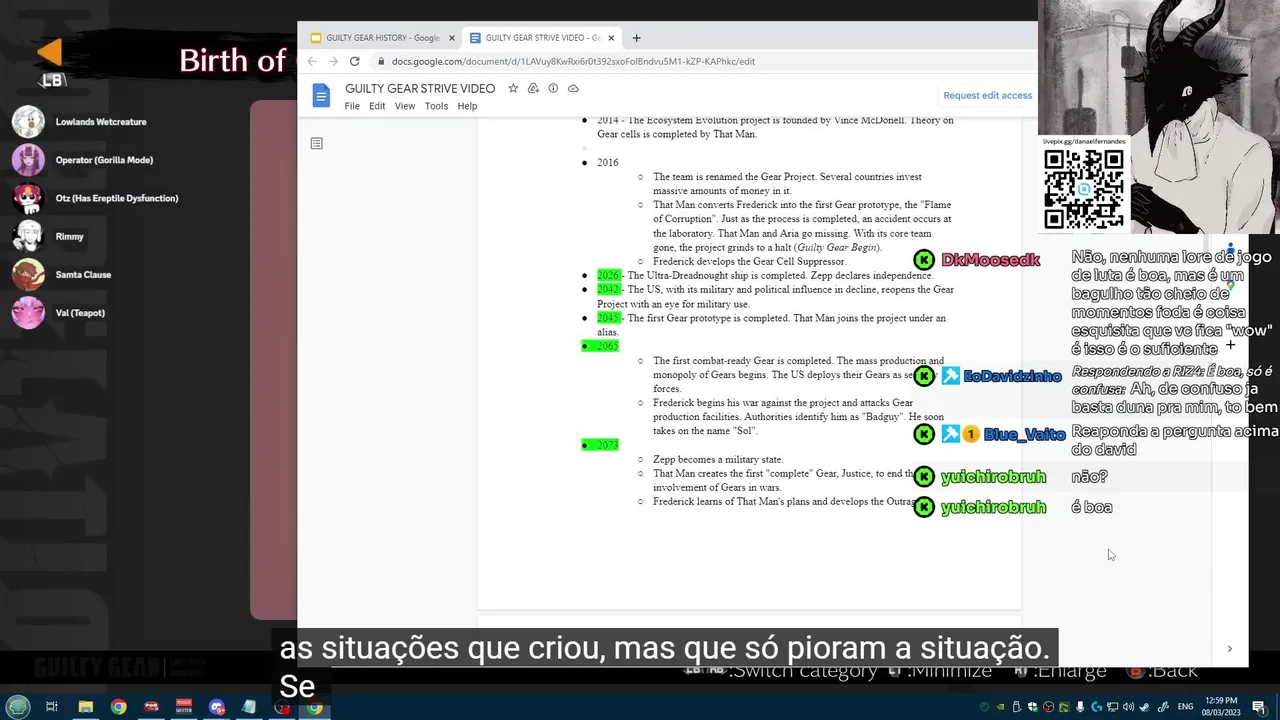Open the first Chrome taskbar icon

[x=118, y=707]
